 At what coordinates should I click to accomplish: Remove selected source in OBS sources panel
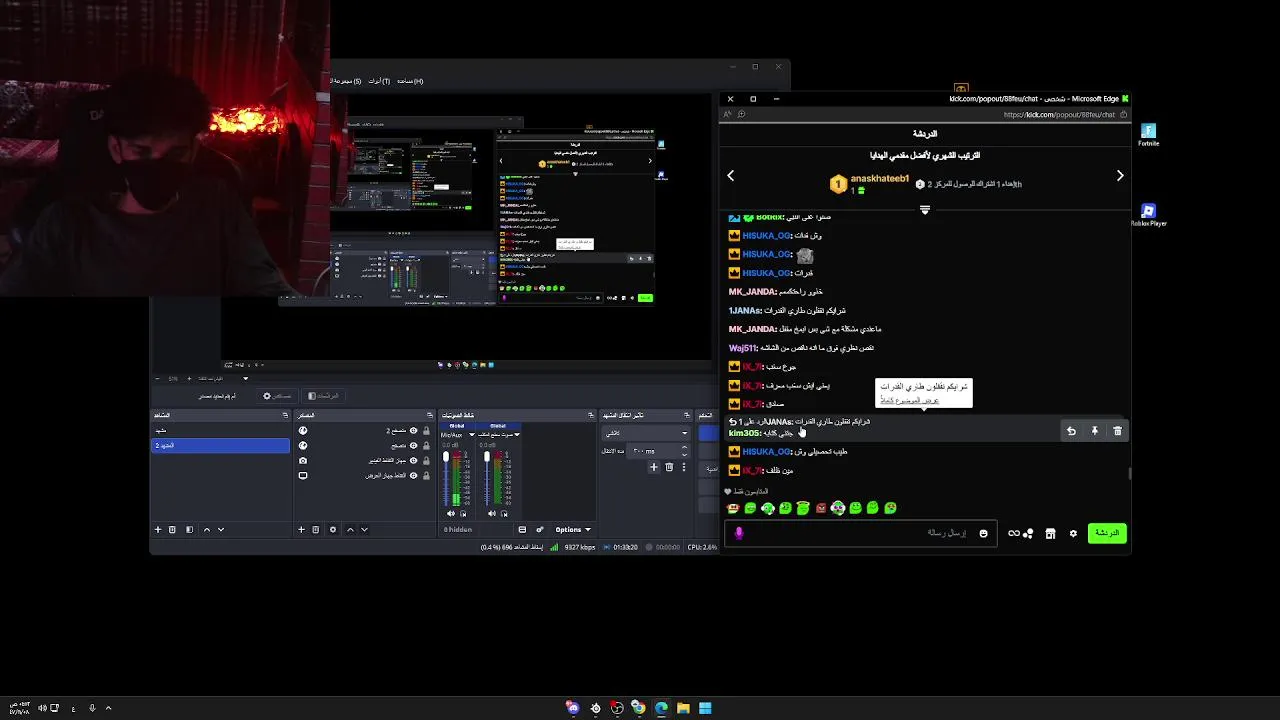(316, 529)
